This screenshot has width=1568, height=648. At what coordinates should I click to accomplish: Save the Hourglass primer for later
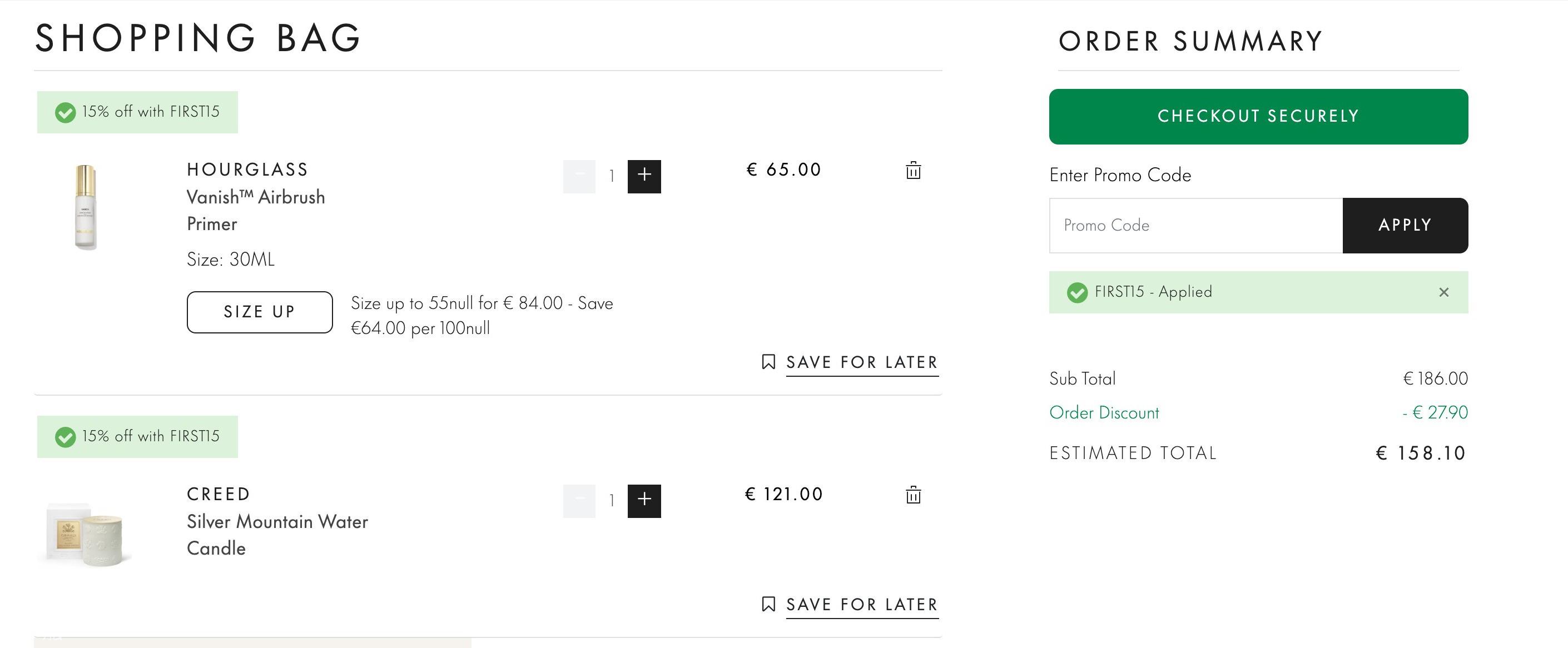click(x=862, y=363)
